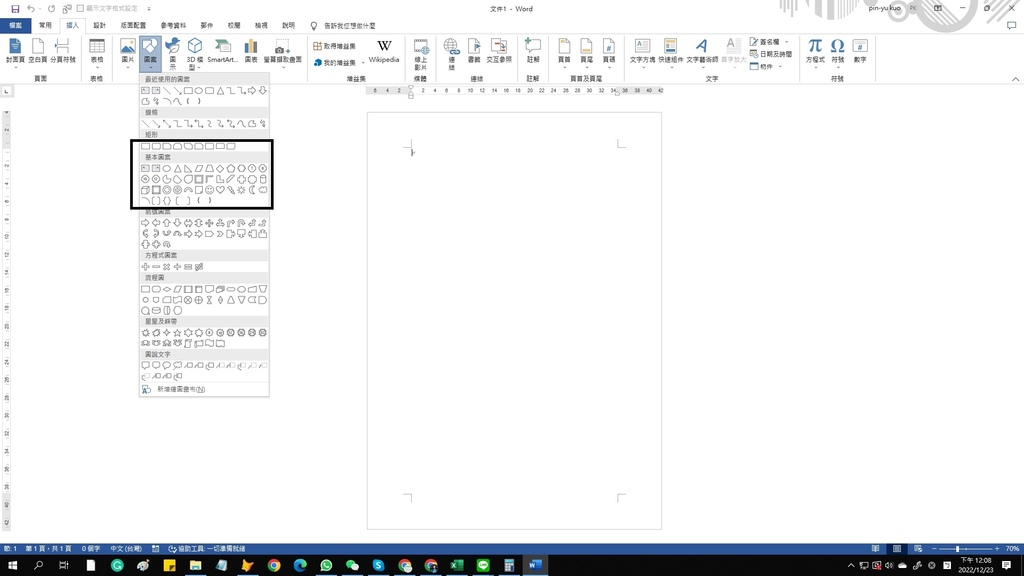Choose the smiley face basic shape
1024x576 pixels.
(210, 190)
